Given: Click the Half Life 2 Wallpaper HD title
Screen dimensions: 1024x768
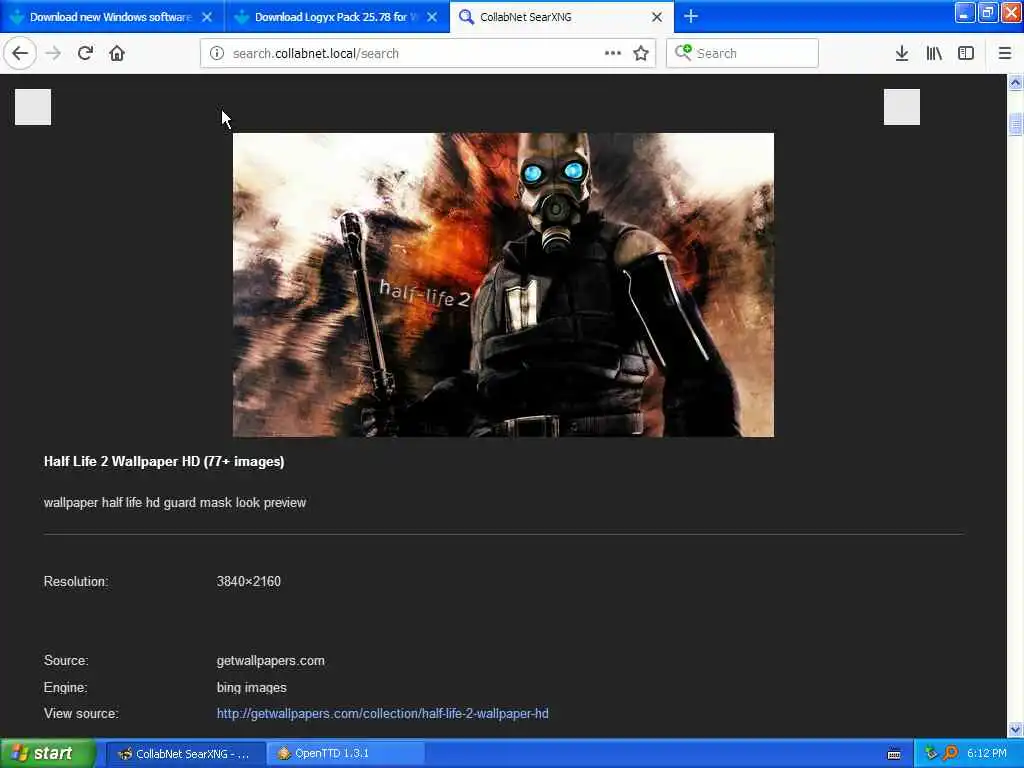Looking at the screenshot, I should pyautogui.click(x=164, y=462).
